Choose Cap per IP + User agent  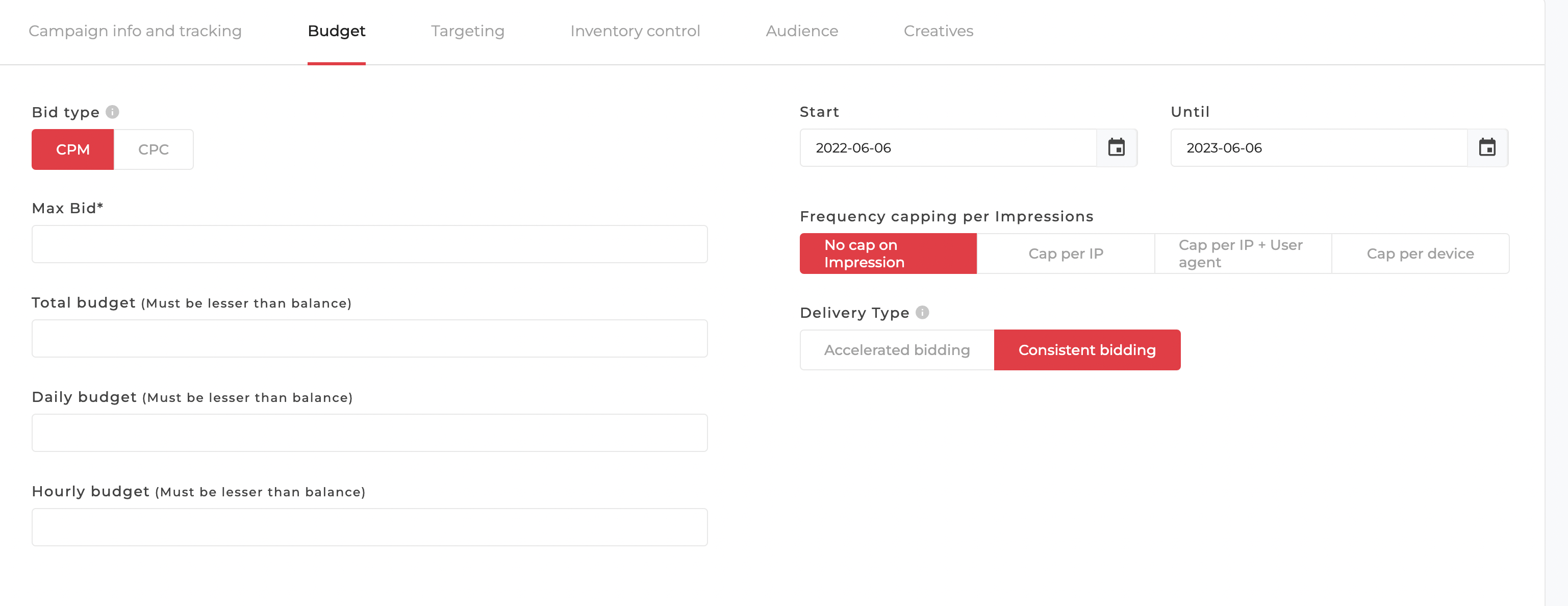click(x=1243, y=254)
